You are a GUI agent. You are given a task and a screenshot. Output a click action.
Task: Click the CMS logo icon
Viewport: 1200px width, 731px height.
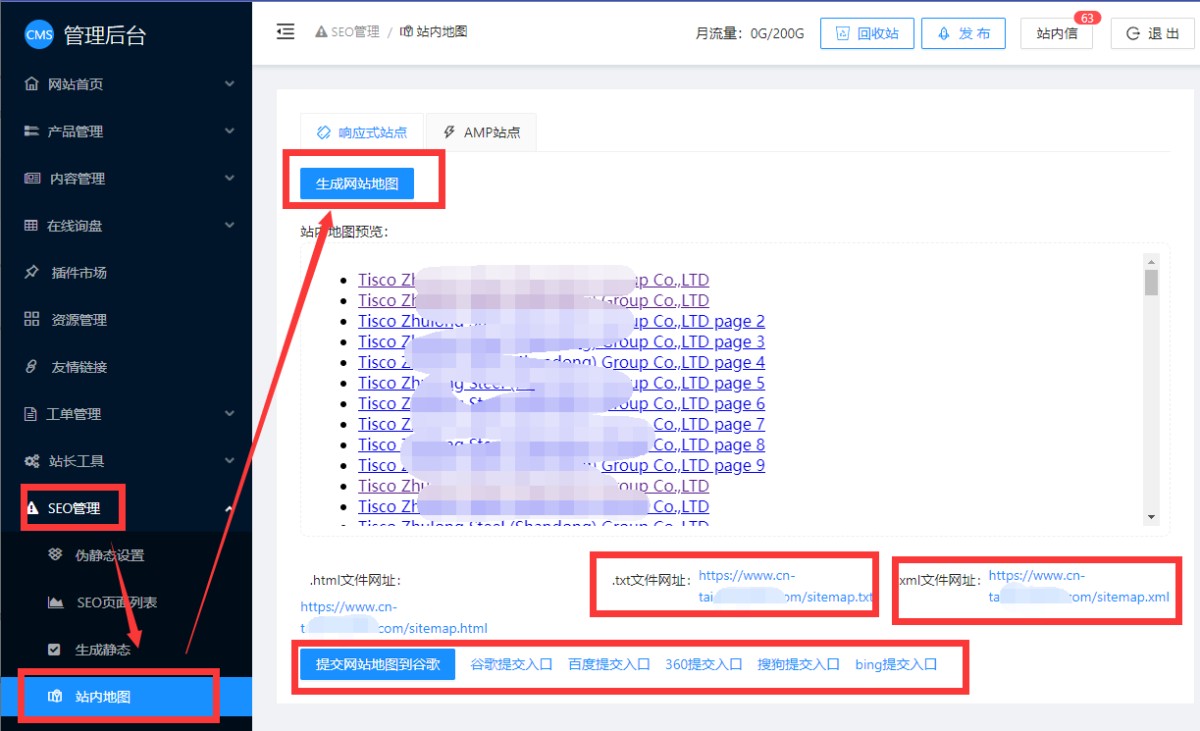coord(39,35)
